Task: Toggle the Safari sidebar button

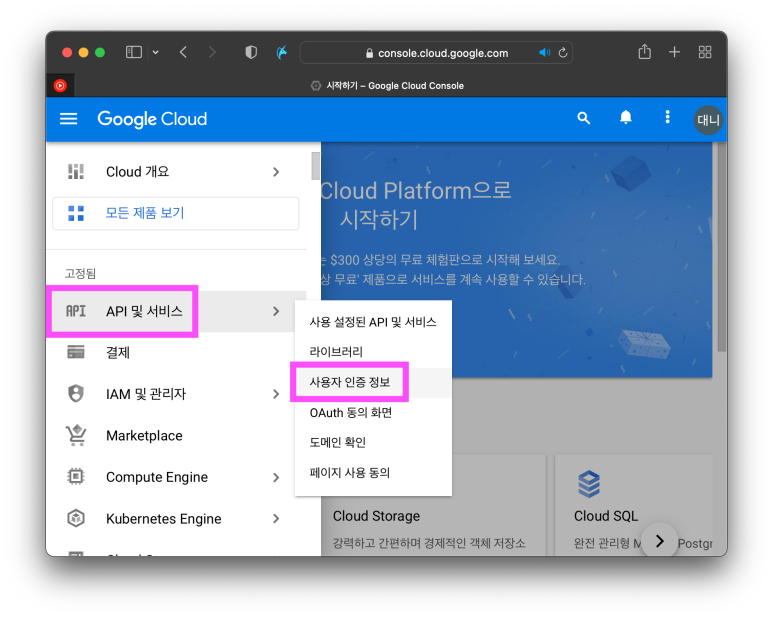Action: 134,52
